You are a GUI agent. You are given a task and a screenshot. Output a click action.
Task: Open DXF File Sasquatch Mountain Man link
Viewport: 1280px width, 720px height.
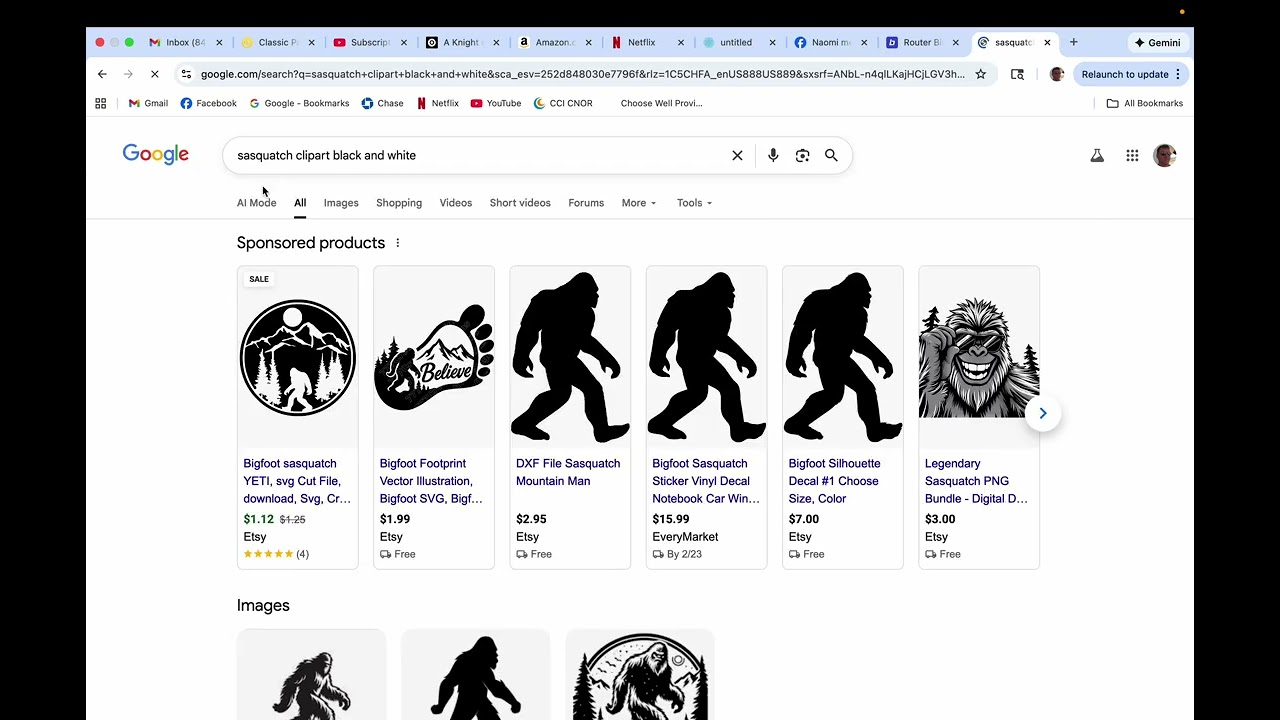[568, 472]
